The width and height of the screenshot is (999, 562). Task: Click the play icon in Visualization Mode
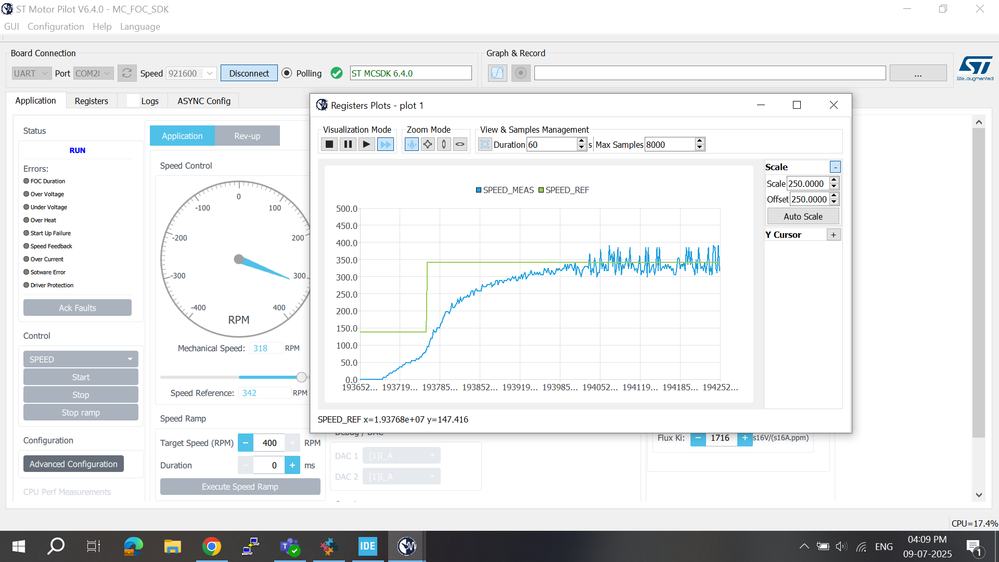click(366, 145)
